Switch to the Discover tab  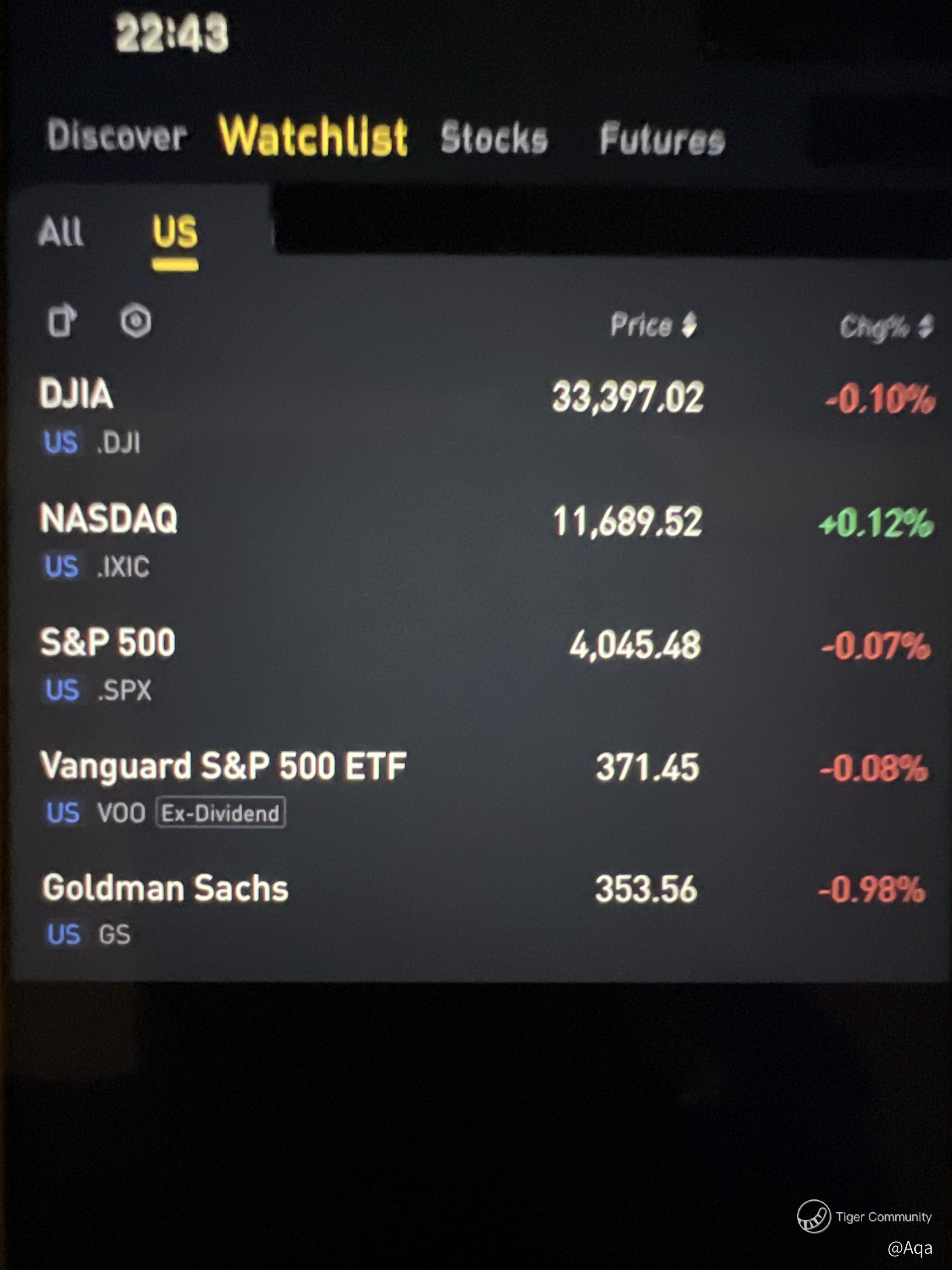click(117, 136)
